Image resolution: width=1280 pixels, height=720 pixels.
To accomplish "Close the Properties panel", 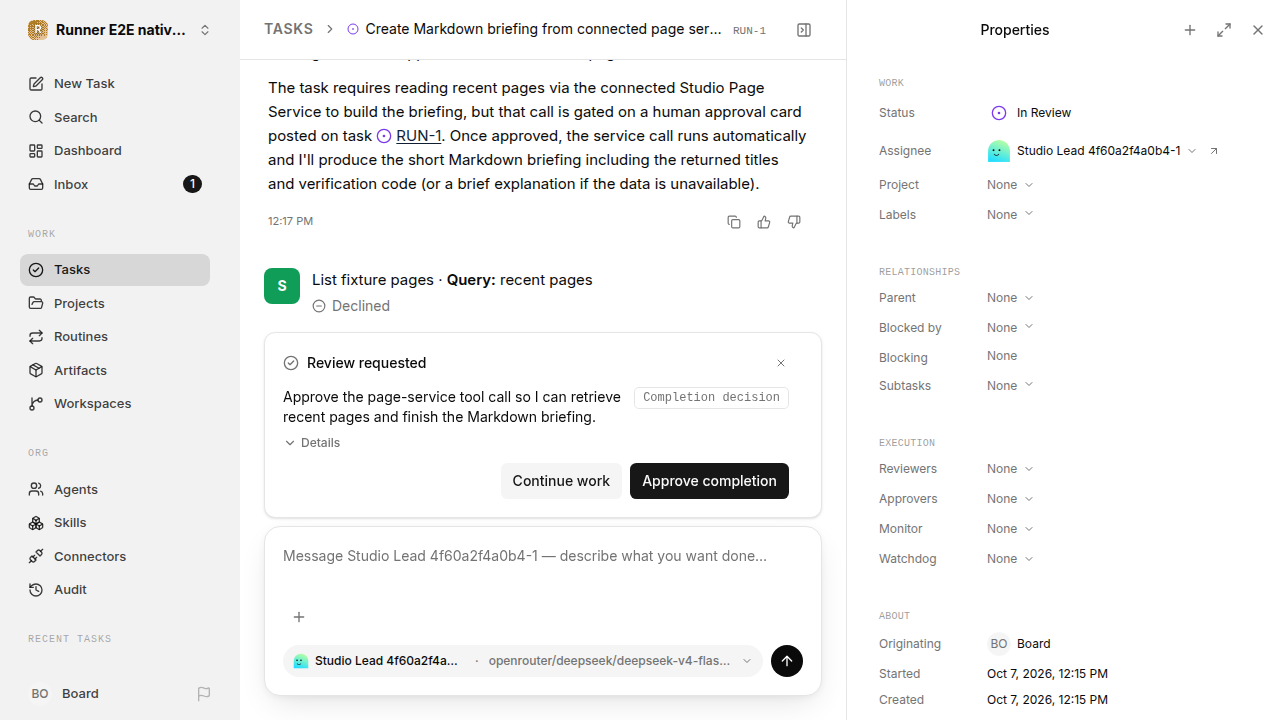I will (1258, 30).
